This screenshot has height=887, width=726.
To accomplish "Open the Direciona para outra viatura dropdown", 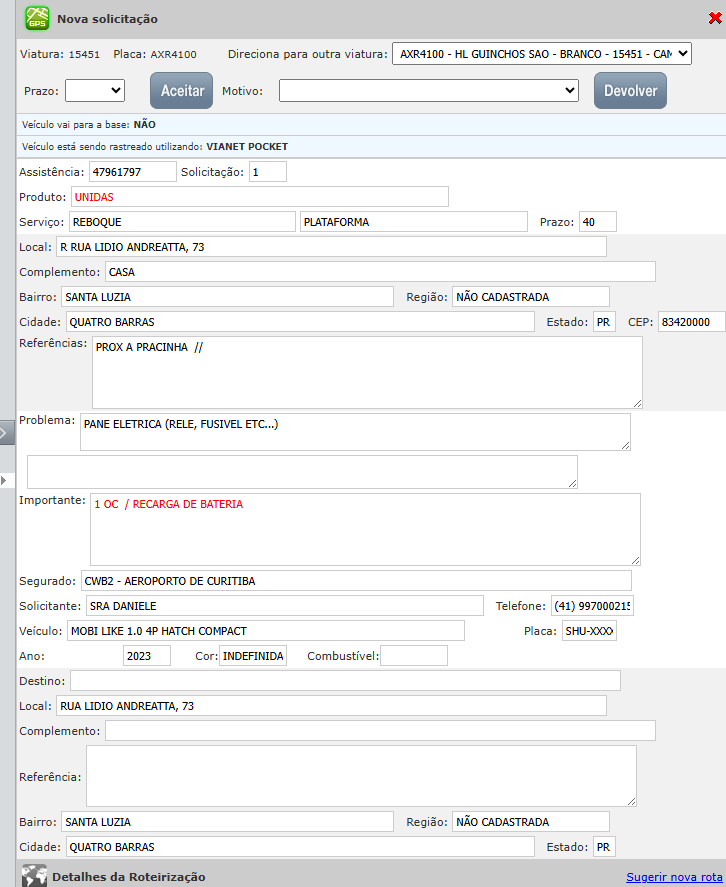I will coord(541,53).
